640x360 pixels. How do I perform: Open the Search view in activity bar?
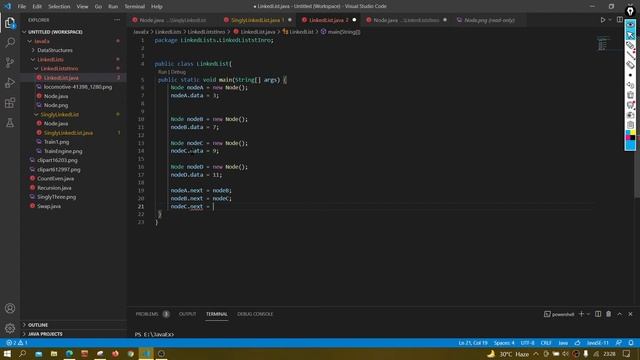point(10,43)
